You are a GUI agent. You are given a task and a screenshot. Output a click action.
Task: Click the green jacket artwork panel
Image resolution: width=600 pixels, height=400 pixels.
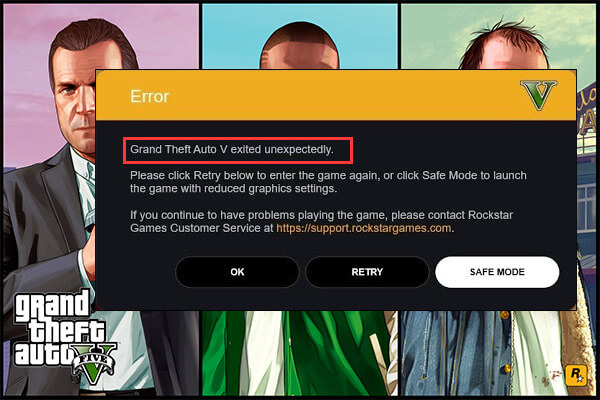coord(300,353)
